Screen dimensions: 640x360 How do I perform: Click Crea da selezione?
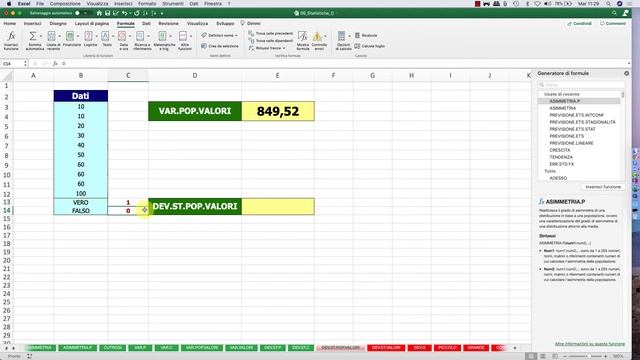(220, 46)
